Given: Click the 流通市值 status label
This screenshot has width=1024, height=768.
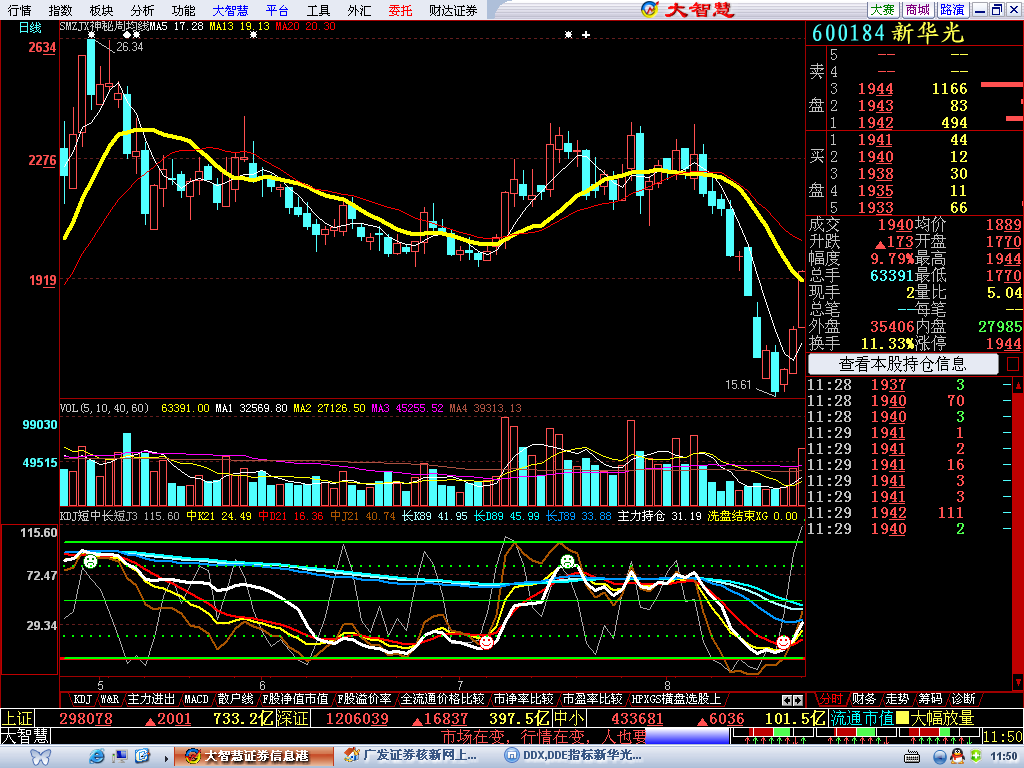Looking at the screenshot, I should pyautogui.click(x=861, y=718).
